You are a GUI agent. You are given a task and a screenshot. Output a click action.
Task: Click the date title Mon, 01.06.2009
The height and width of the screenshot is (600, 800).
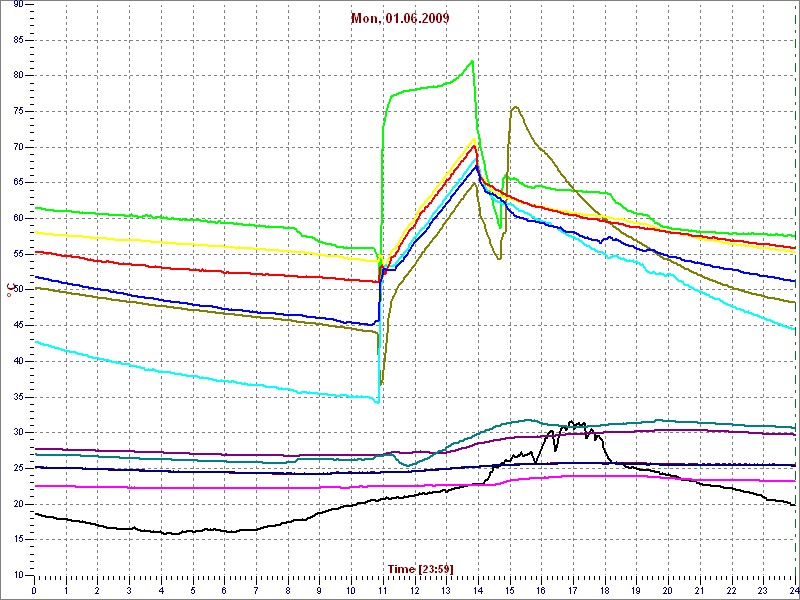click(400, 18)
